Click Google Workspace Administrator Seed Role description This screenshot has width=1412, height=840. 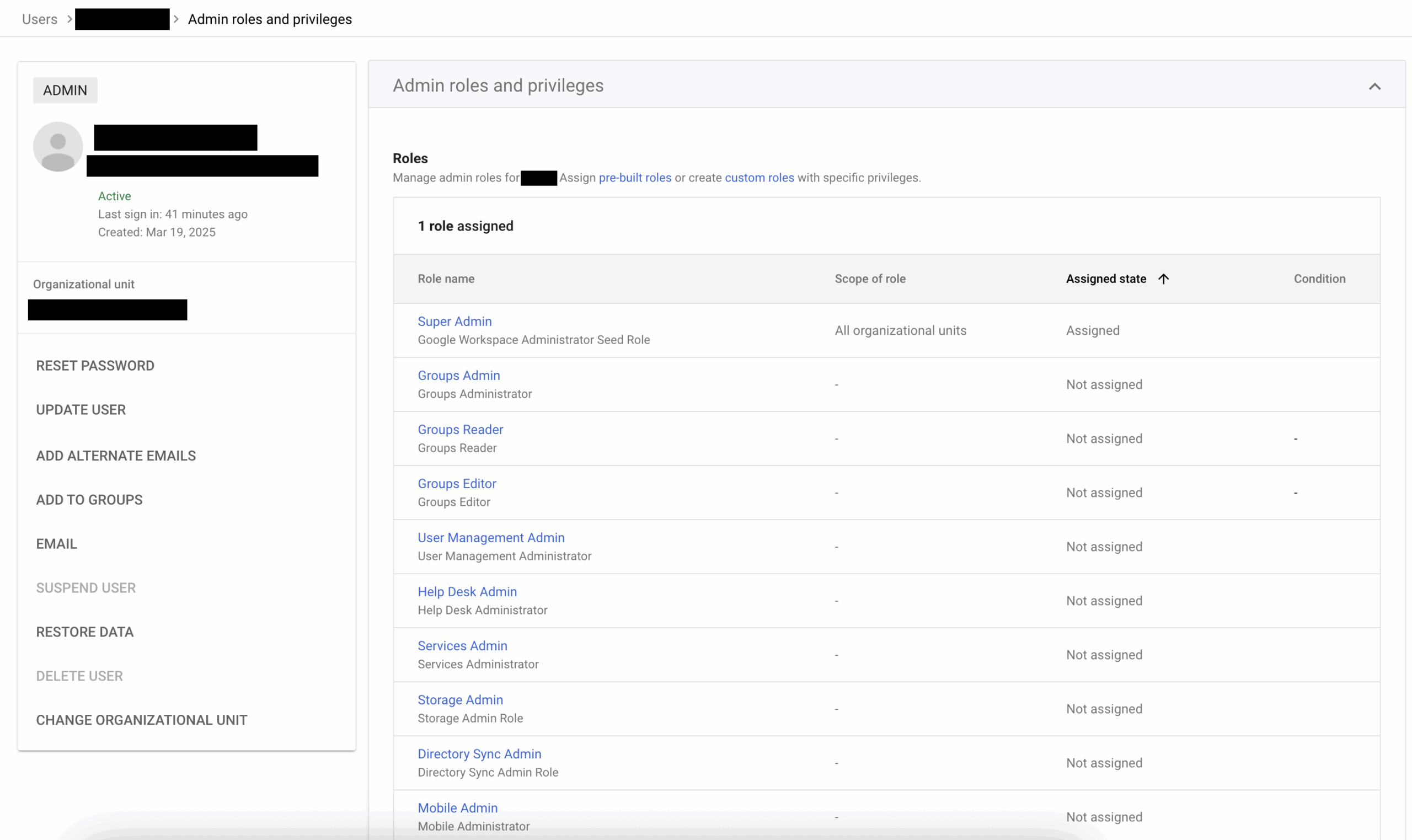tap(534, 340)
